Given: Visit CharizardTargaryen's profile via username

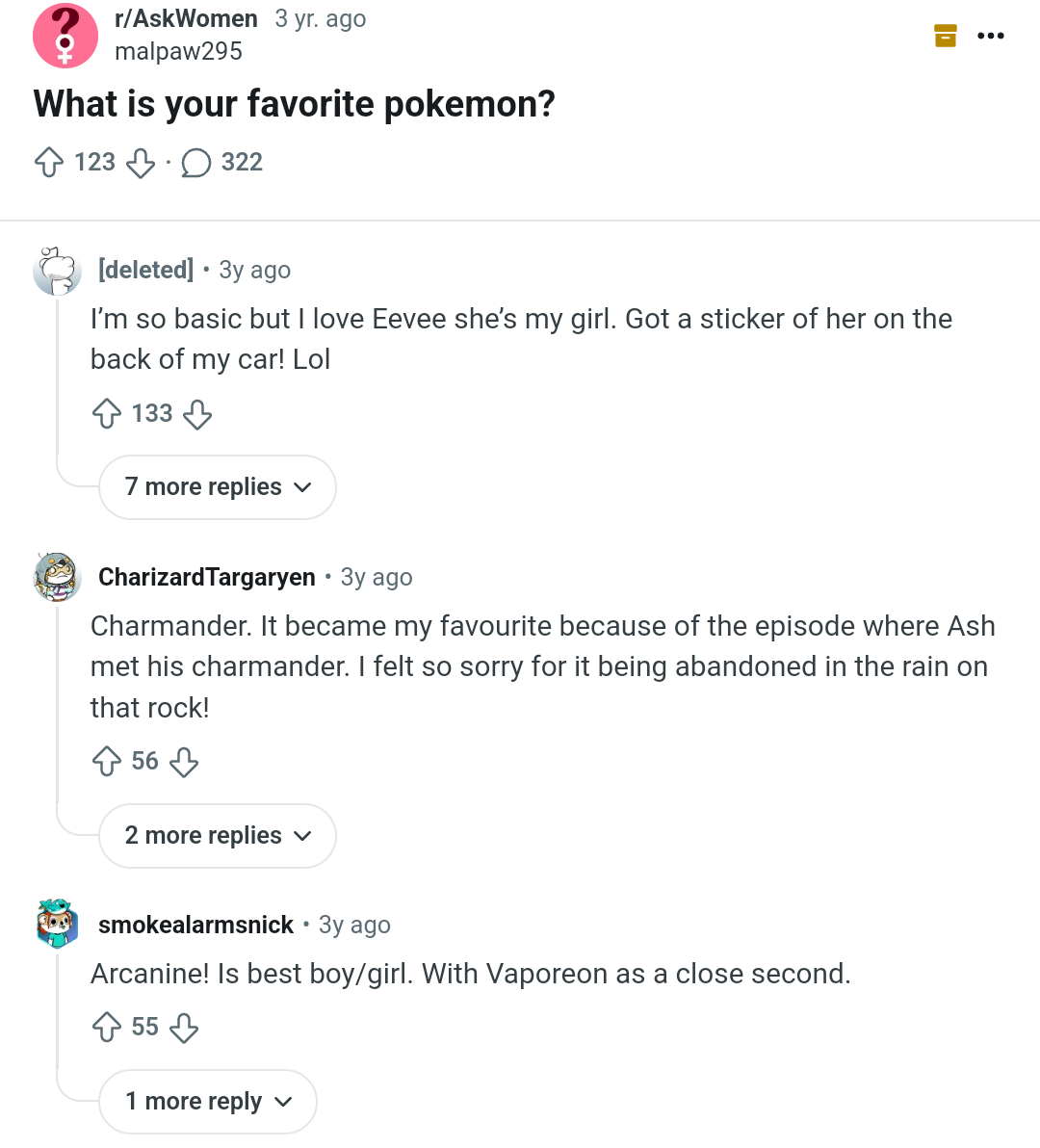Looking at the screenshot, I should [x=207, y=577].
